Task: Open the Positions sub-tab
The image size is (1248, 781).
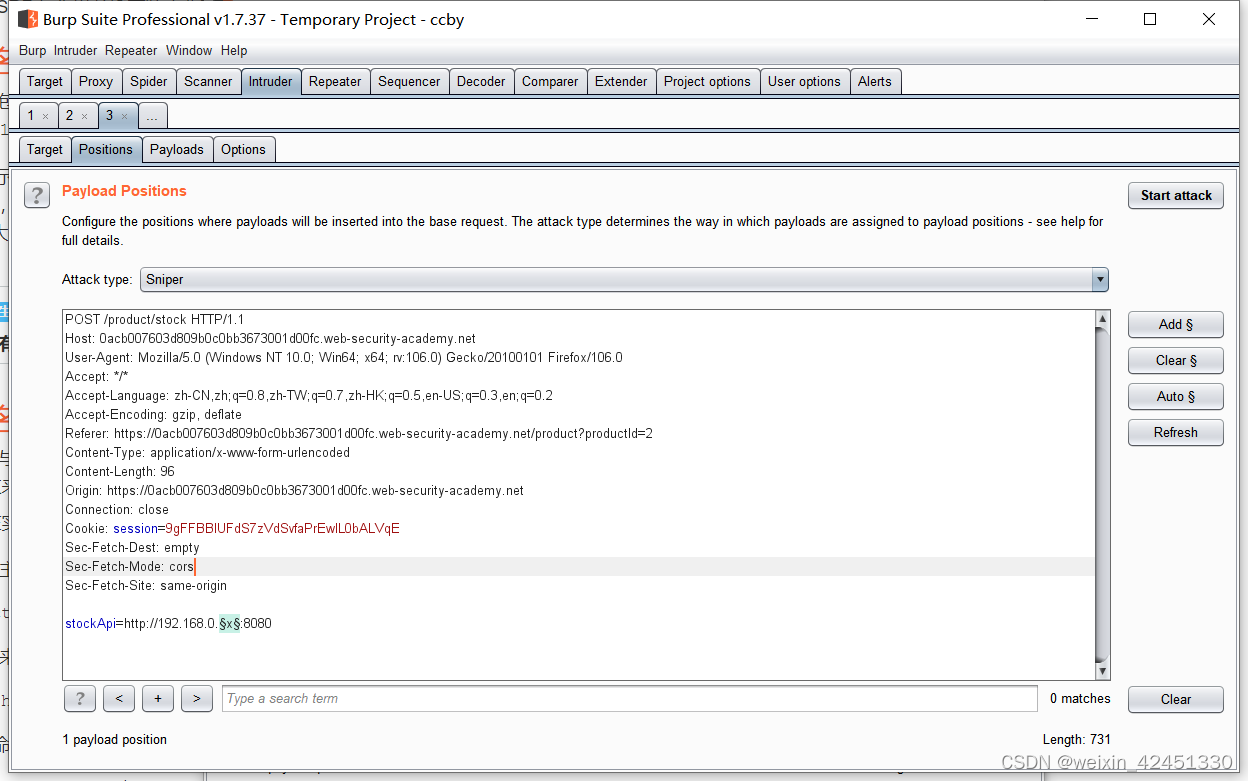Action: point(106,150)
